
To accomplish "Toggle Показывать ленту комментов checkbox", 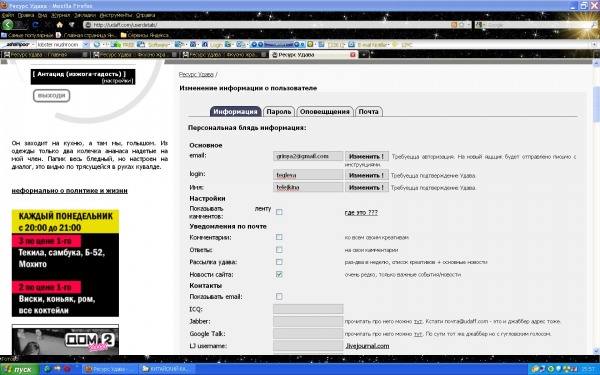I will coord(279,212).
